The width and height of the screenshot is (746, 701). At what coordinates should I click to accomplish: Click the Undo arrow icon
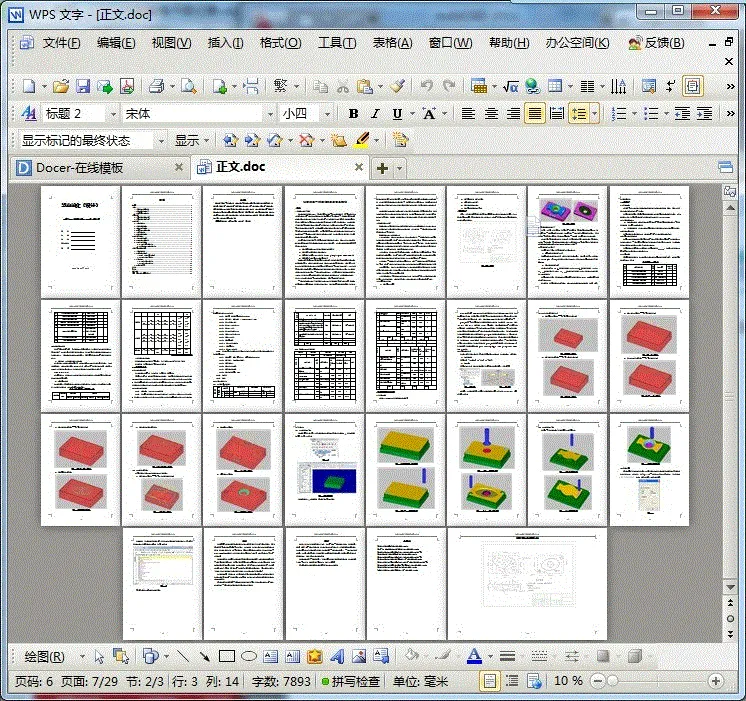pyautogui.click(x=426, y=86)
